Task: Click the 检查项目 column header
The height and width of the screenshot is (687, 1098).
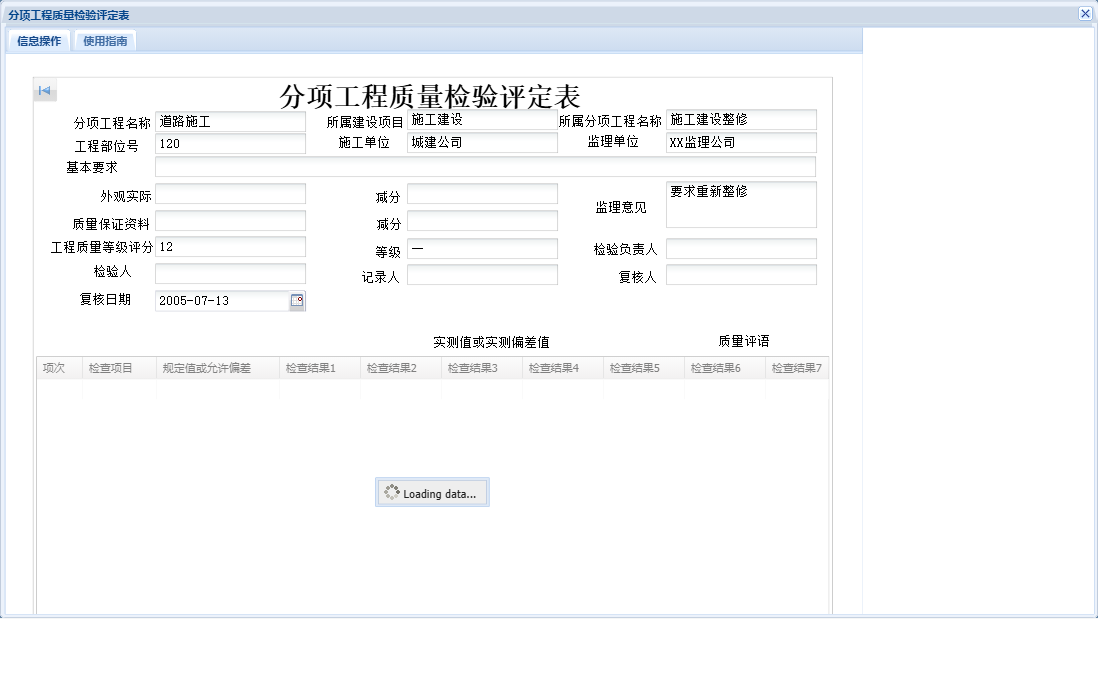Action: [x=117, y=367]
